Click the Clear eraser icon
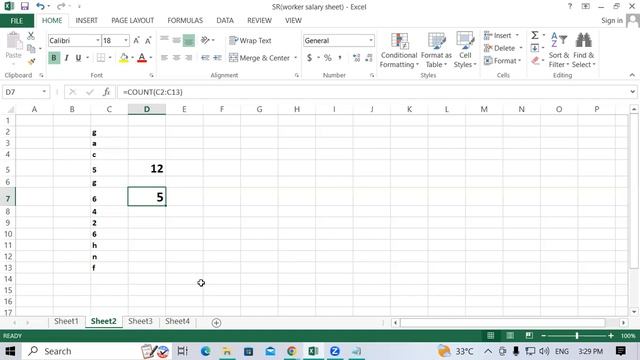This screenshot has width=640, height=360. pos(535,61)
